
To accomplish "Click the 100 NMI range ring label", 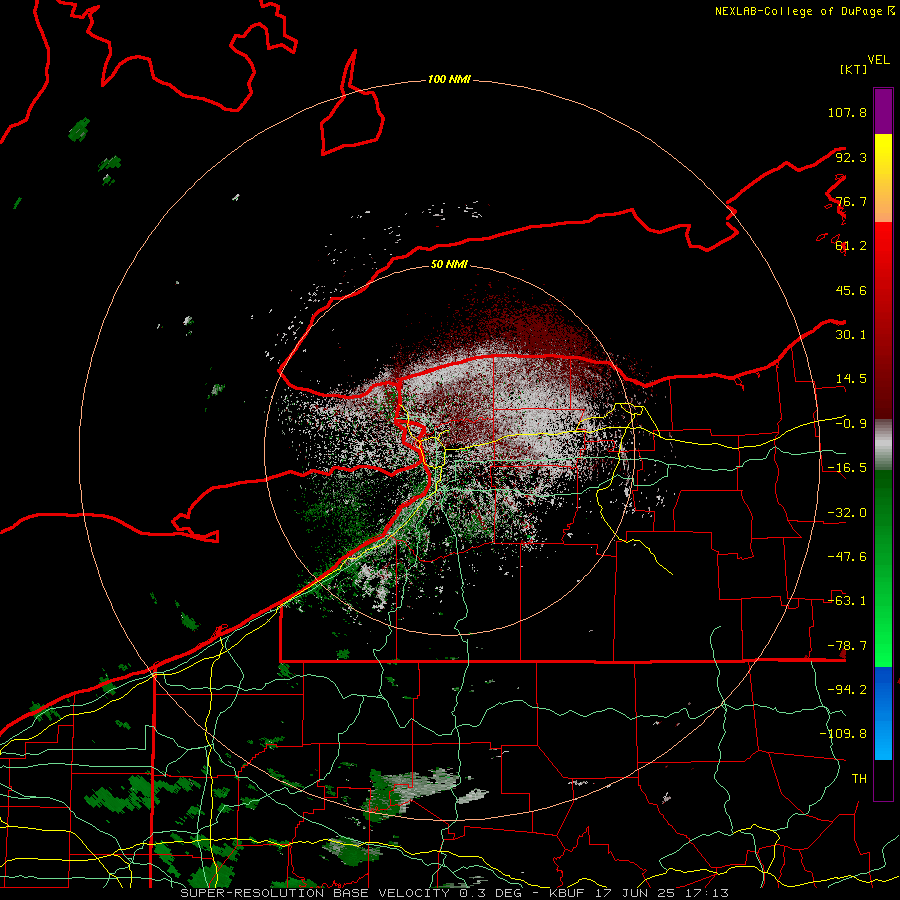I will [x=449, y=79].
